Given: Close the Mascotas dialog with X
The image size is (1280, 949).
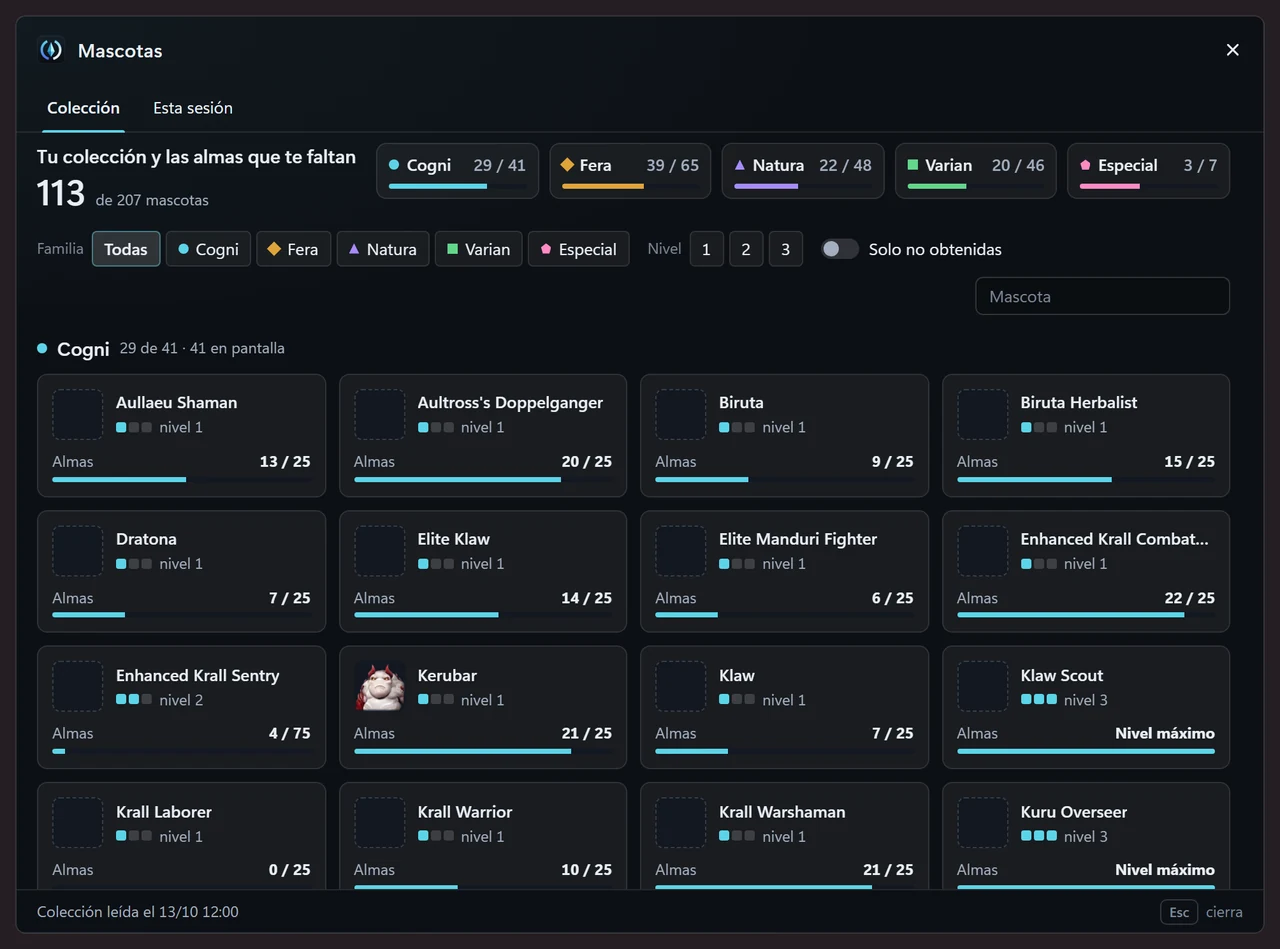Looking at the screenshot, I should click(1232, 50).
